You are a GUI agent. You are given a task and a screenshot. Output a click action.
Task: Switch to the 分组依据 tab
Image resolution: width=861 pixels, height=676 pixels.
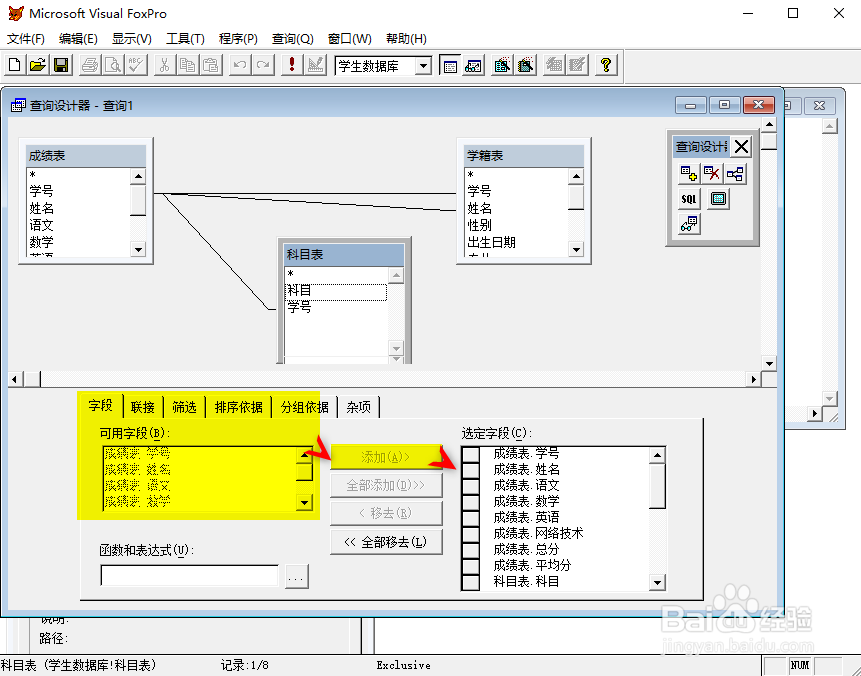pyautogui.click(x=305, y=407)
